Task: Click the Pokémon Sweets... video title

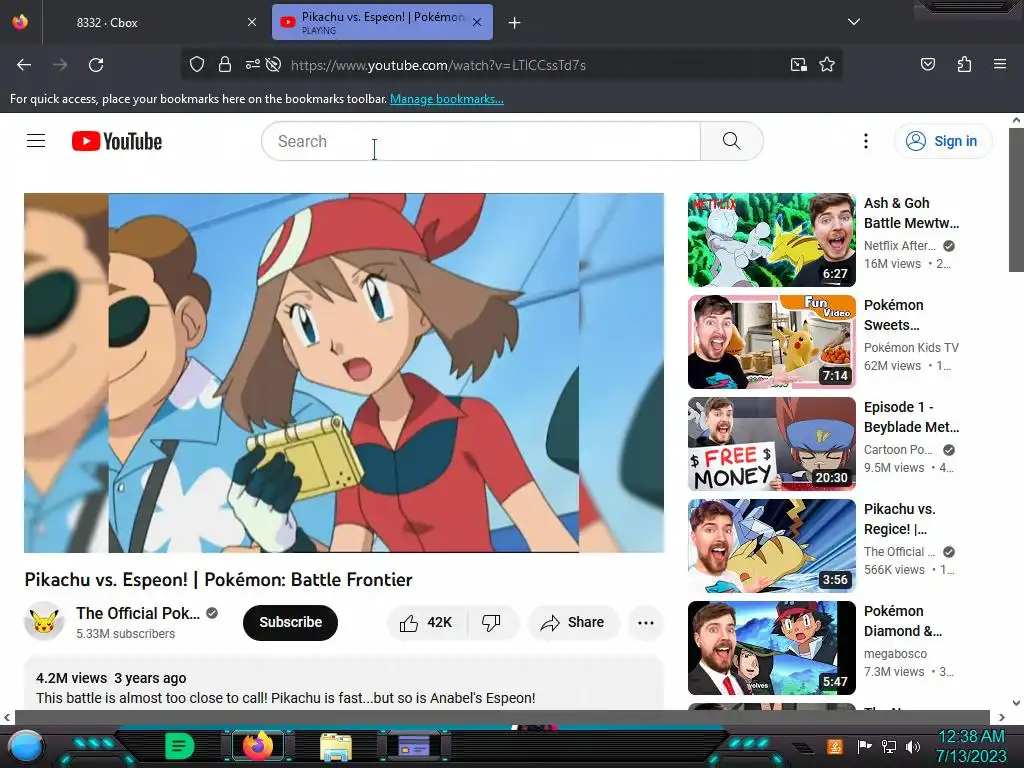Action: [893, 315]
